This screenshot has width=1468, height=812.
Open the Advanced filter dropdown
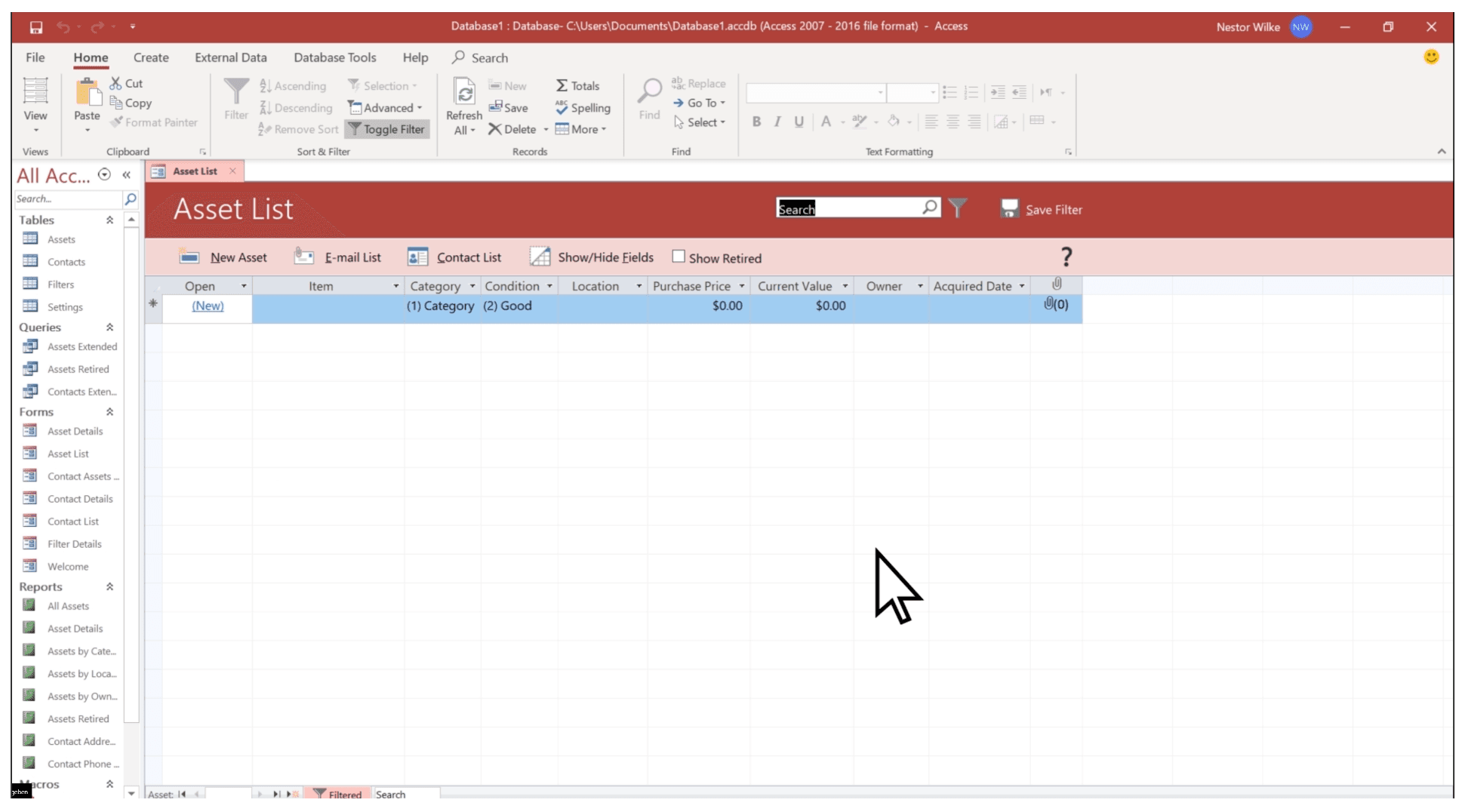385,107
